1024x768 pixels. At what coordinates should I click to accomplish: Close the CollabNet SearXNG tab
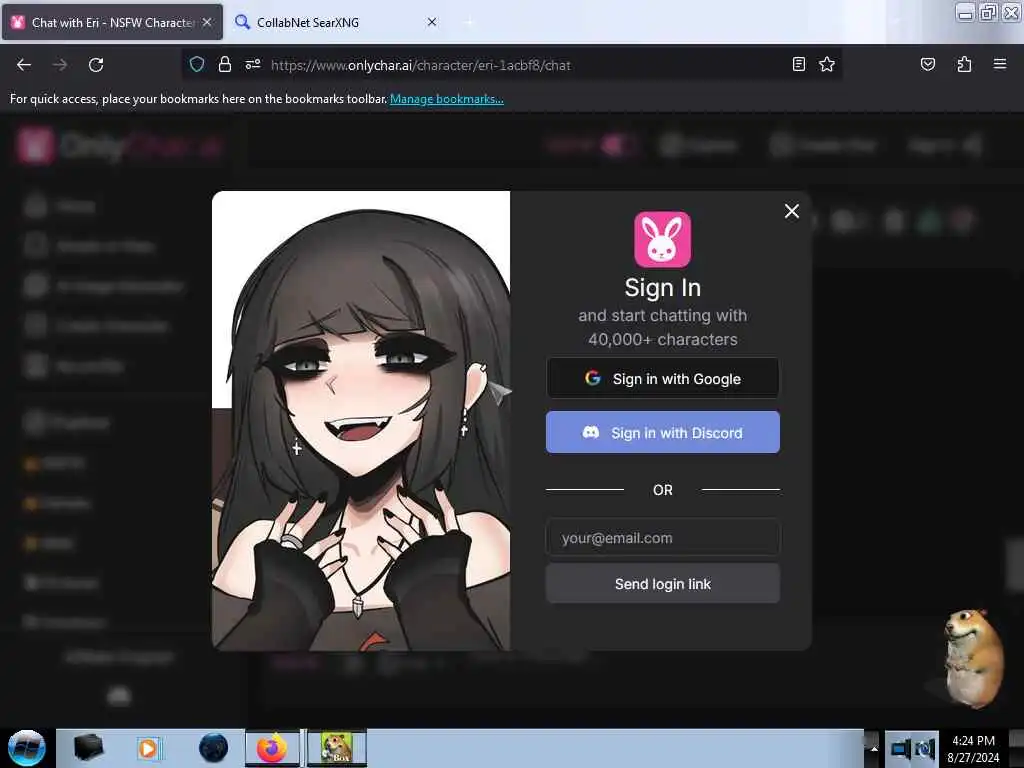[x=432, y=22]
